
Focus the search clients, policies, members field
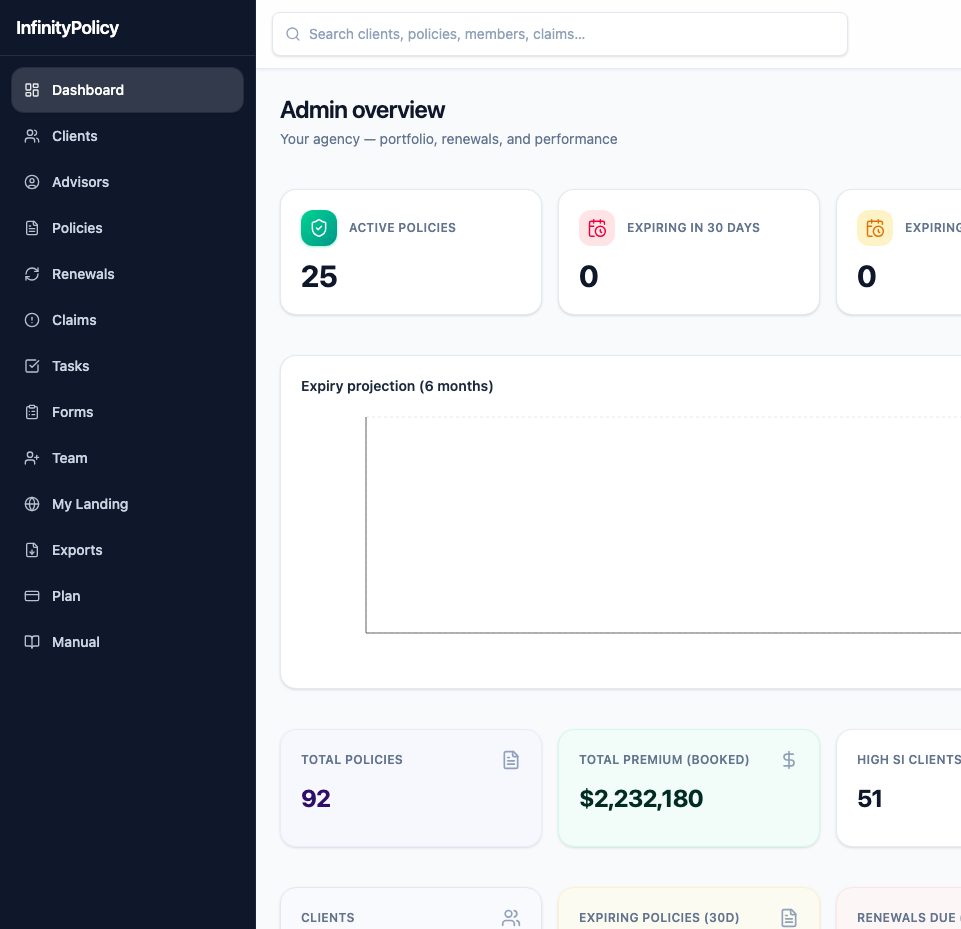coord(560,34)
